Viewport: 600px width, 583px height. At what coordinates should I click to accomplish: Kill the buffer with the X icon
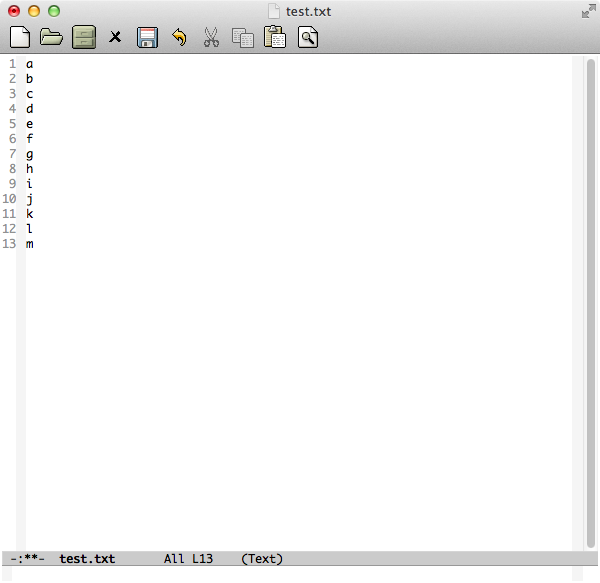115,37
